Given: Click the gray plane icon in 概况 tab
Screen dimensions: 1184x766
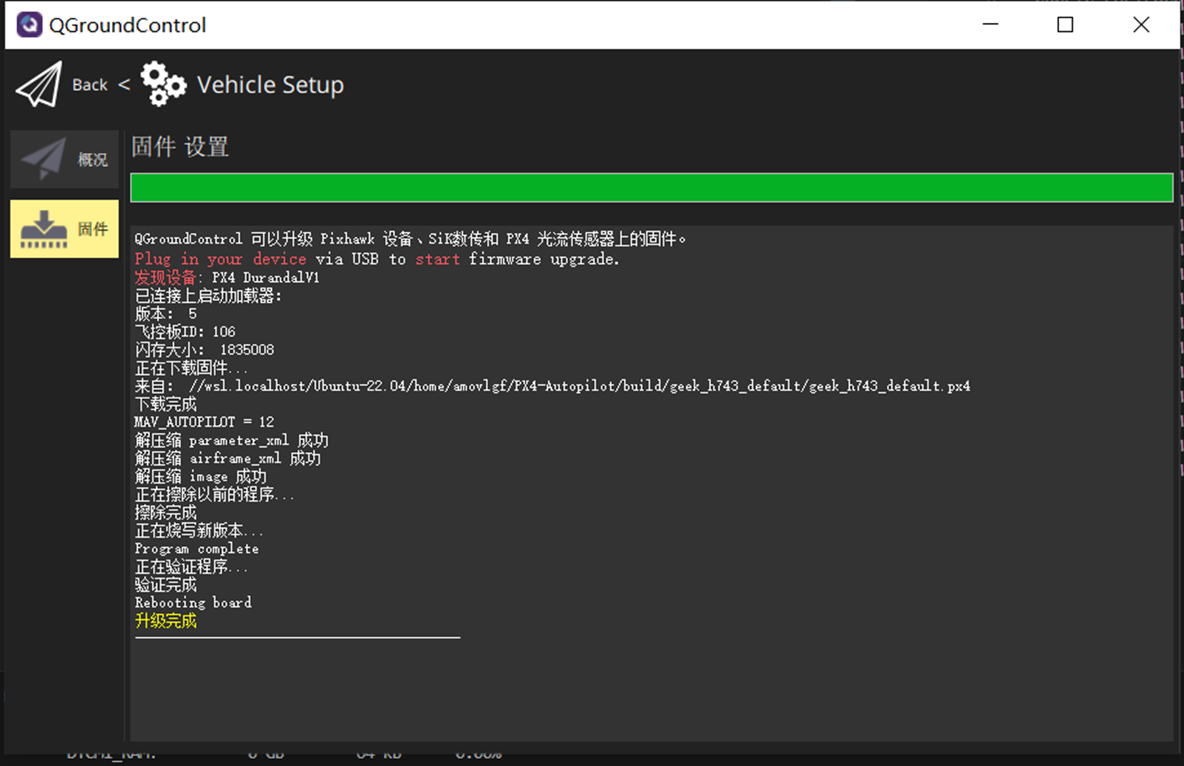Looking at the screenshot, I should coord(43,159).
